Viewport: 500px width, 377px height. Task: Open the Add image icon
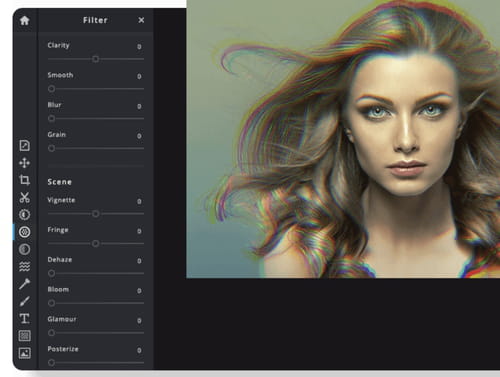(24, 353)
